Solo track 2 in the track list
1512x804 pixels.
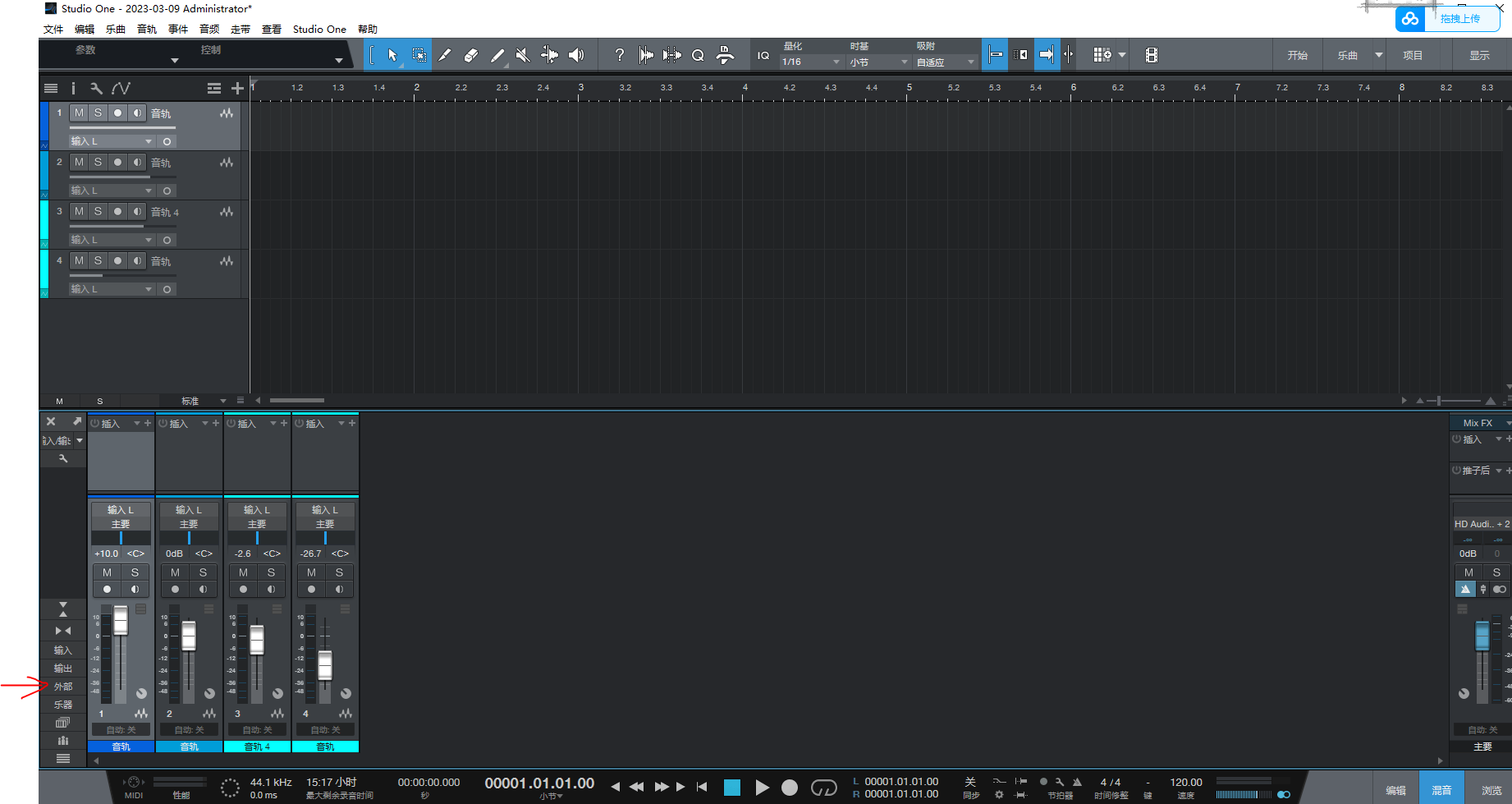(x=98, y=163)
